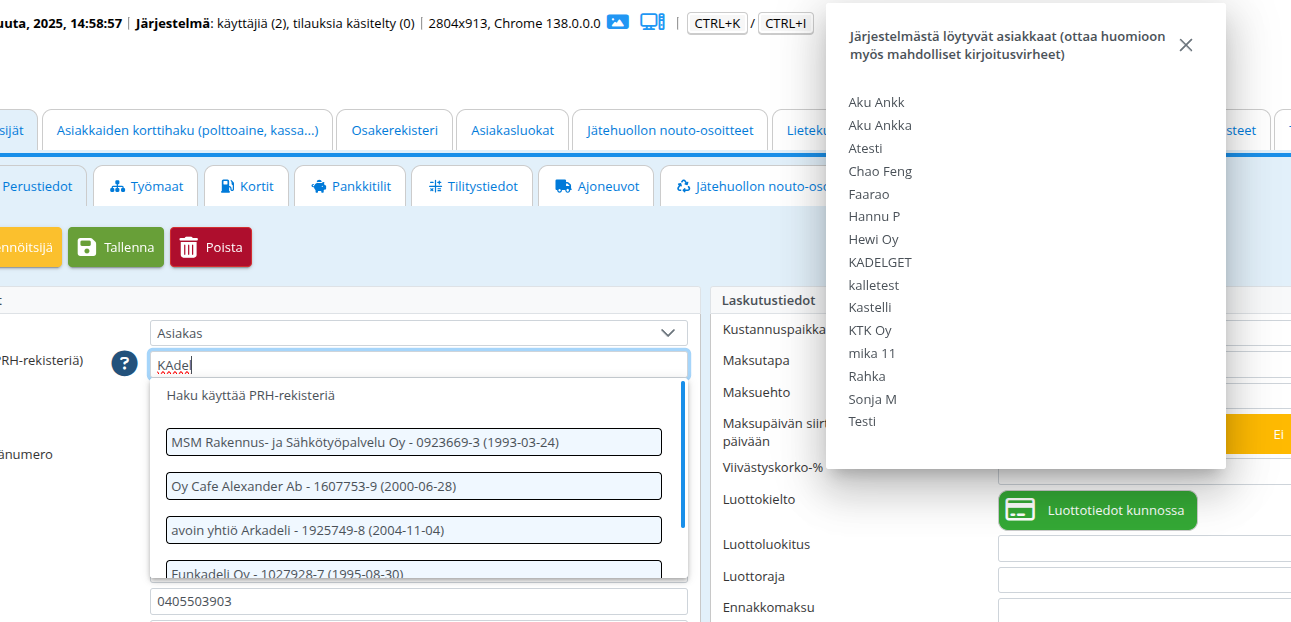Click the monitor display icon in top bar
The image size is (1291, 622).
pos(652,22)
